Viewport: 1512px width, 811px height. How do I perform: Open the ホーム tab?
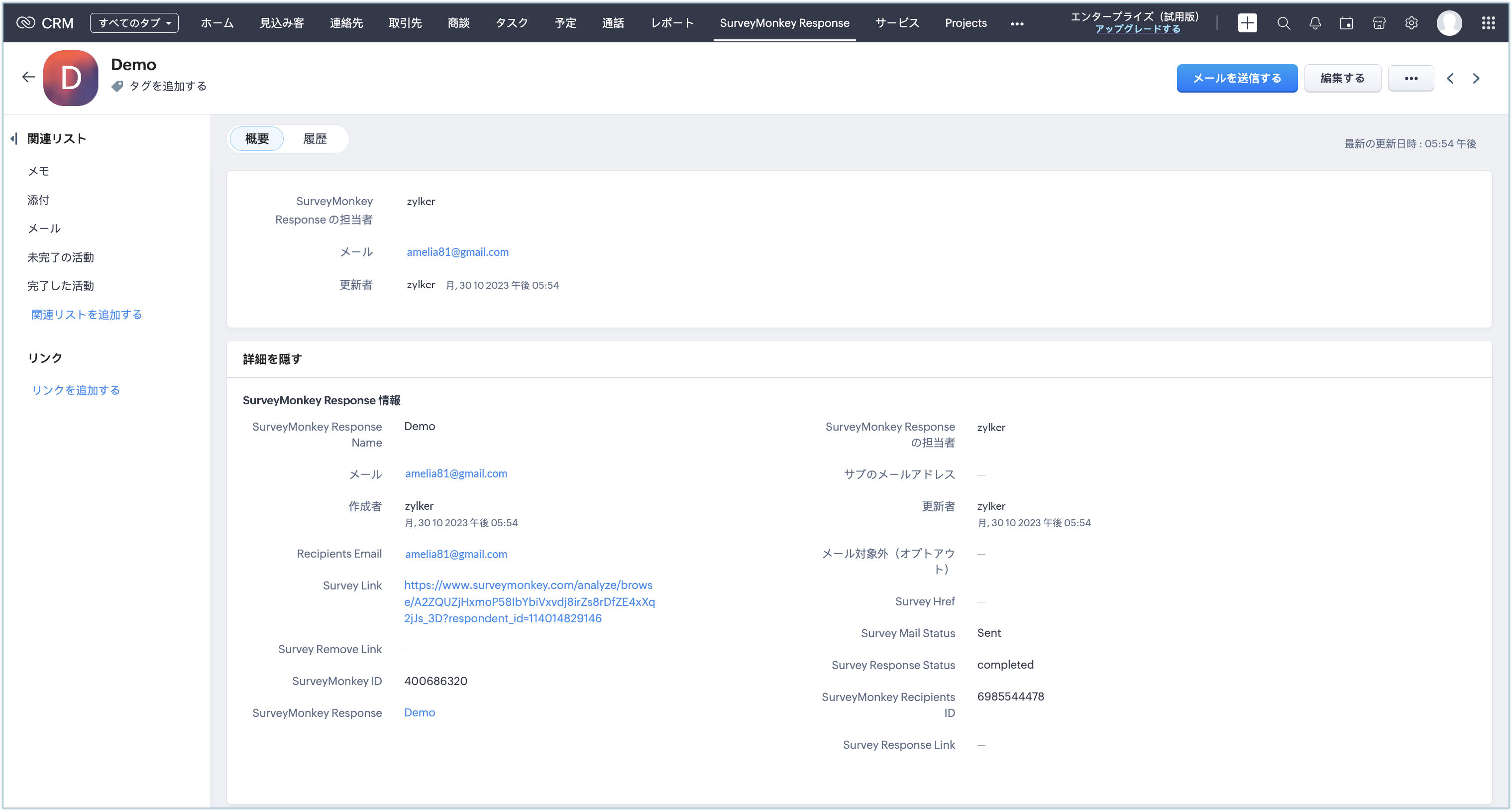click(217, 23)
